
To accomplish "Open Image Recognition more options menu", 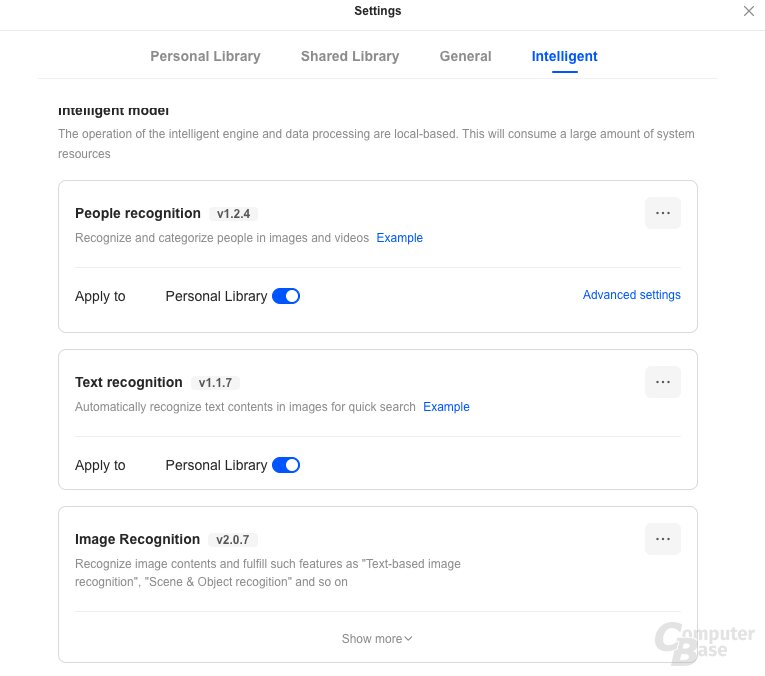I will tap(662, 539).
